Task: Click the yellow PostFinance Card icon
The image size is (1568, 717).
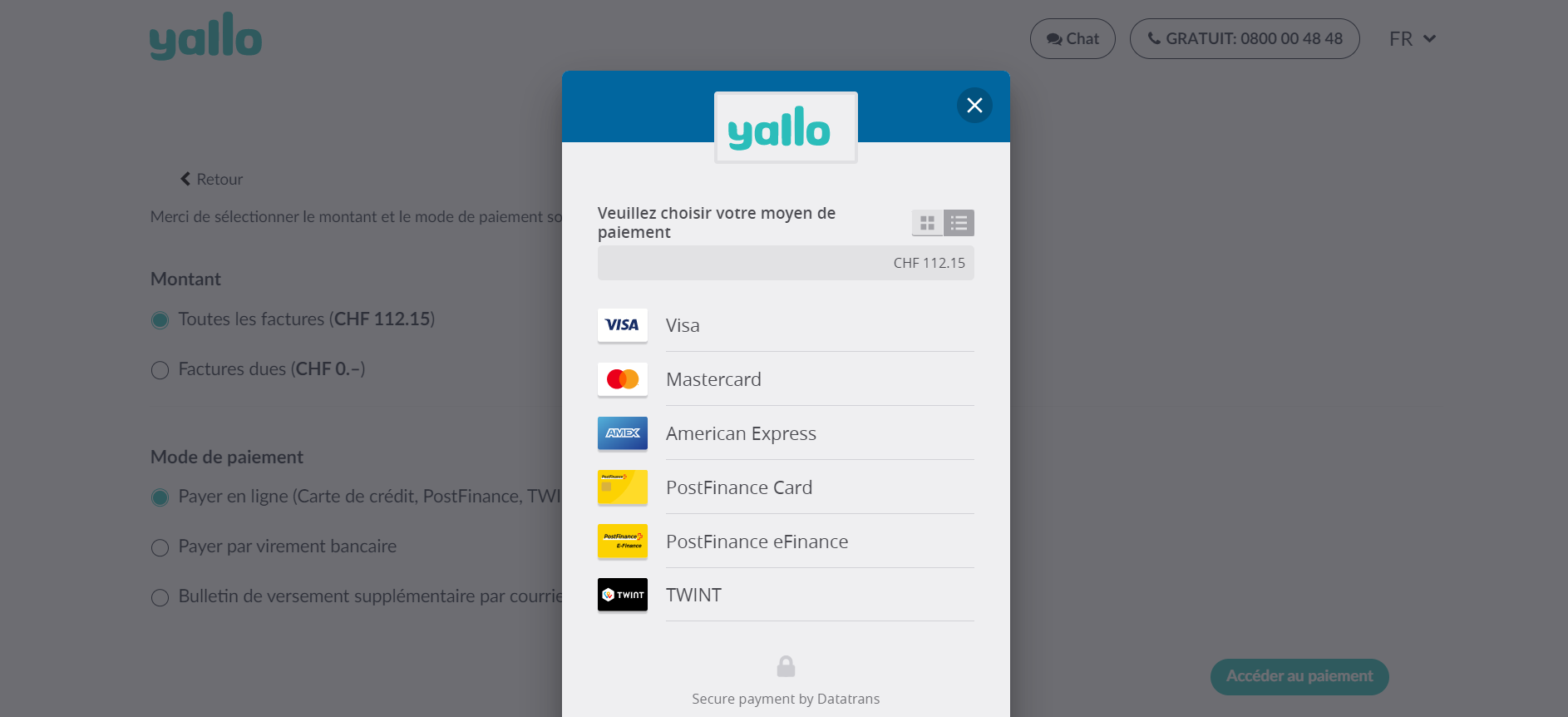Action: [622, 487]
